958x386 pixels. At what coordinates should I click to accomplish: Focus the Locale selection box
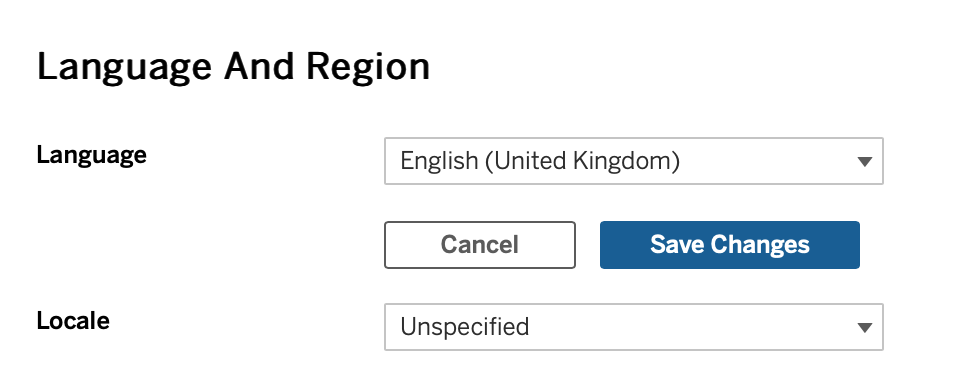pyautogui.click(x=634, y=327)
